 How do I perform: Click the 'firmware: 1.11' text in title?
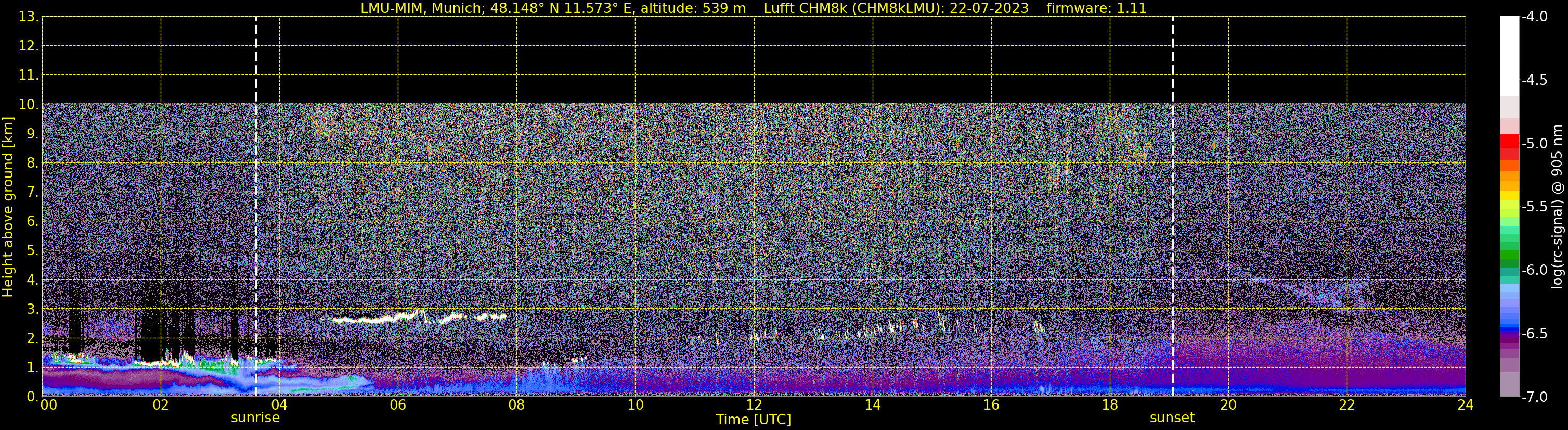pyautogui.click(x=1096, y=8)
